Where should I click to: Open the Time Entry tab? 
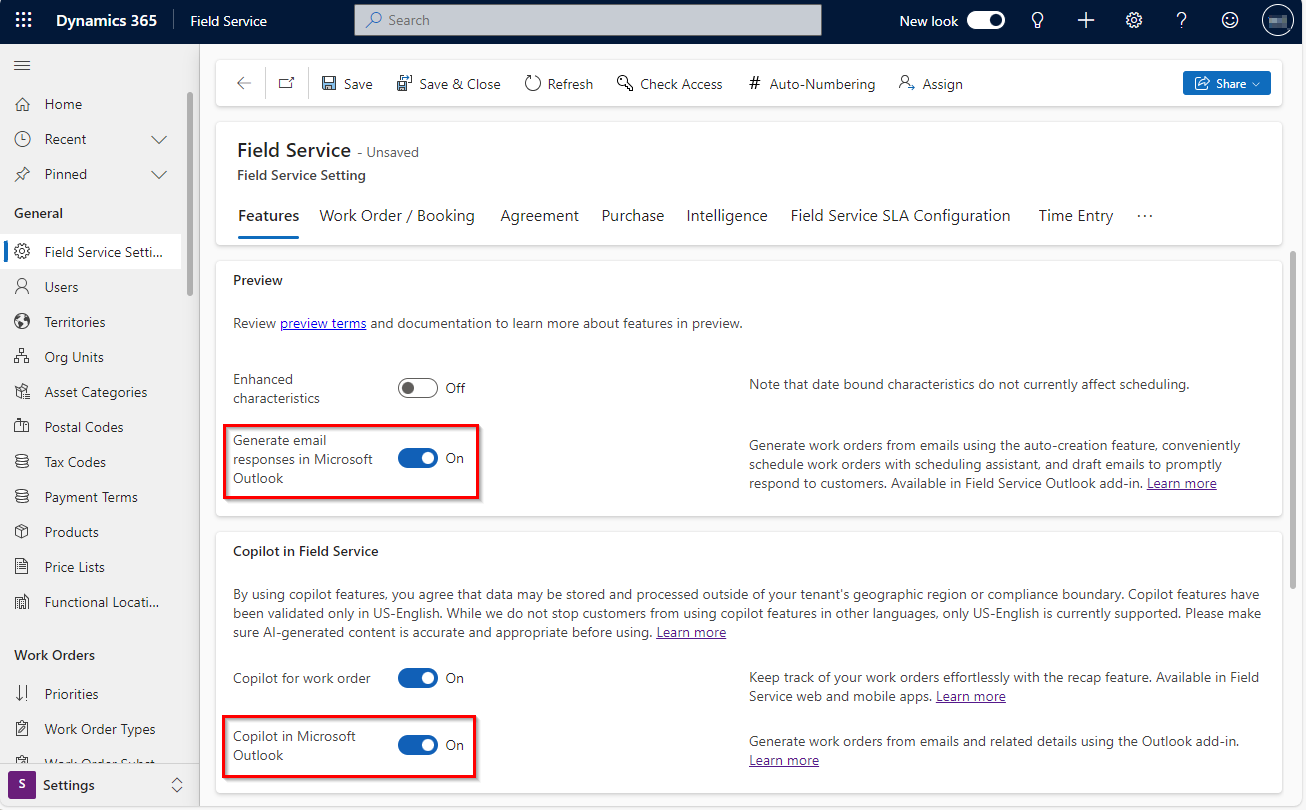tap(1076, 216)
